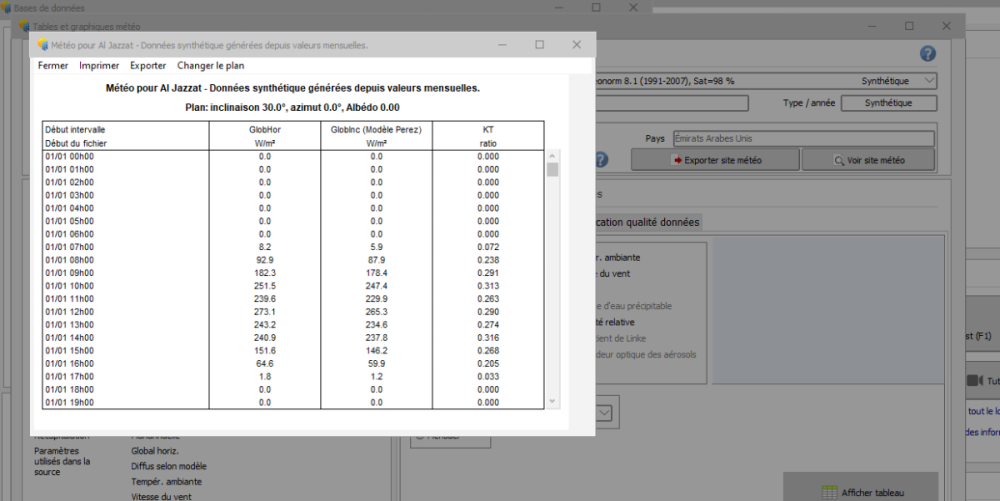This screenshot has width=1000, height=501.
Task: Click the Imprimer menu item
Action: click(99, 65)
